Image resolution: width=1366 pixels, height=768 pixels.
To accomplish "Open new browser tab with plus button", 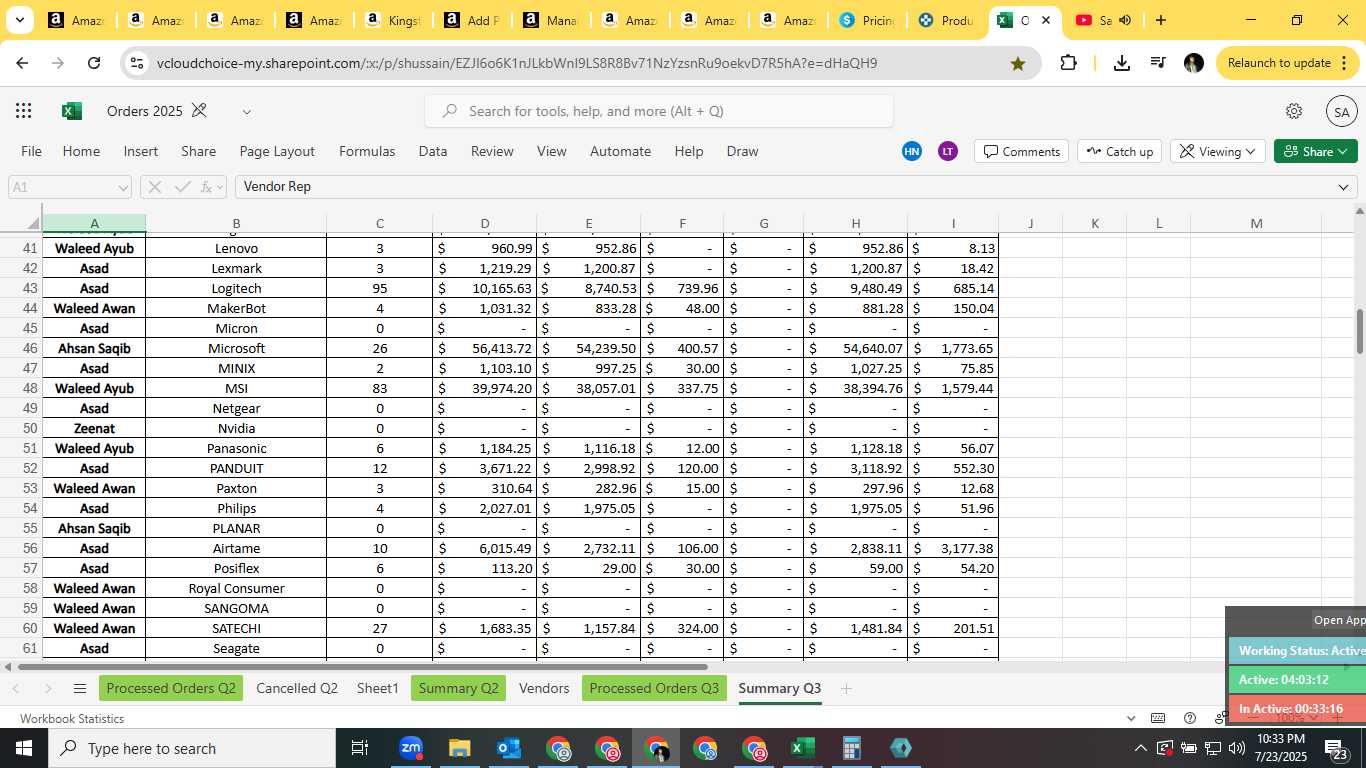I will coord(1160,20).
